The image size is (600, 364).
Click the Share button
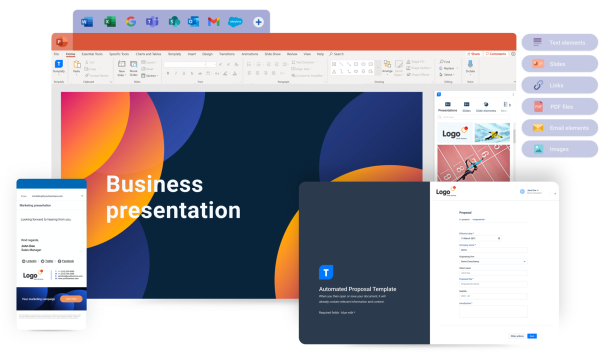click(473, 54)
